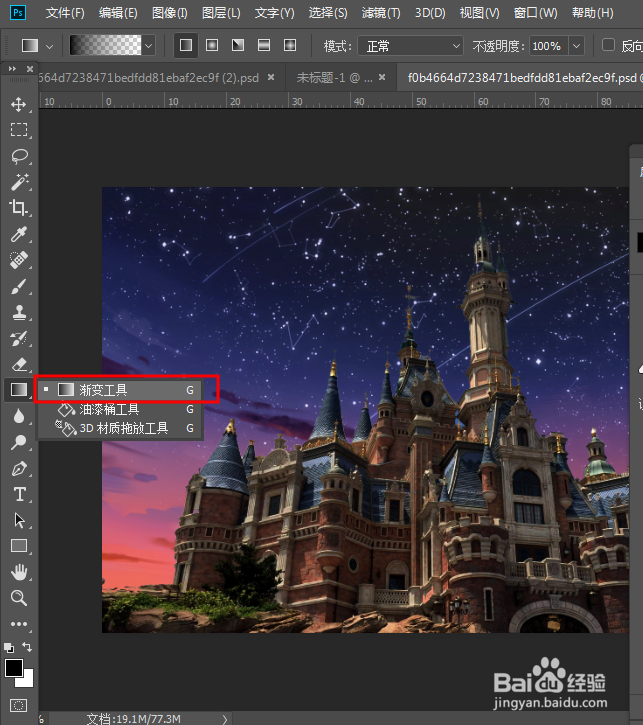Select the Path Selection tool
Viewport: 643px width, 725px height.
18,520
